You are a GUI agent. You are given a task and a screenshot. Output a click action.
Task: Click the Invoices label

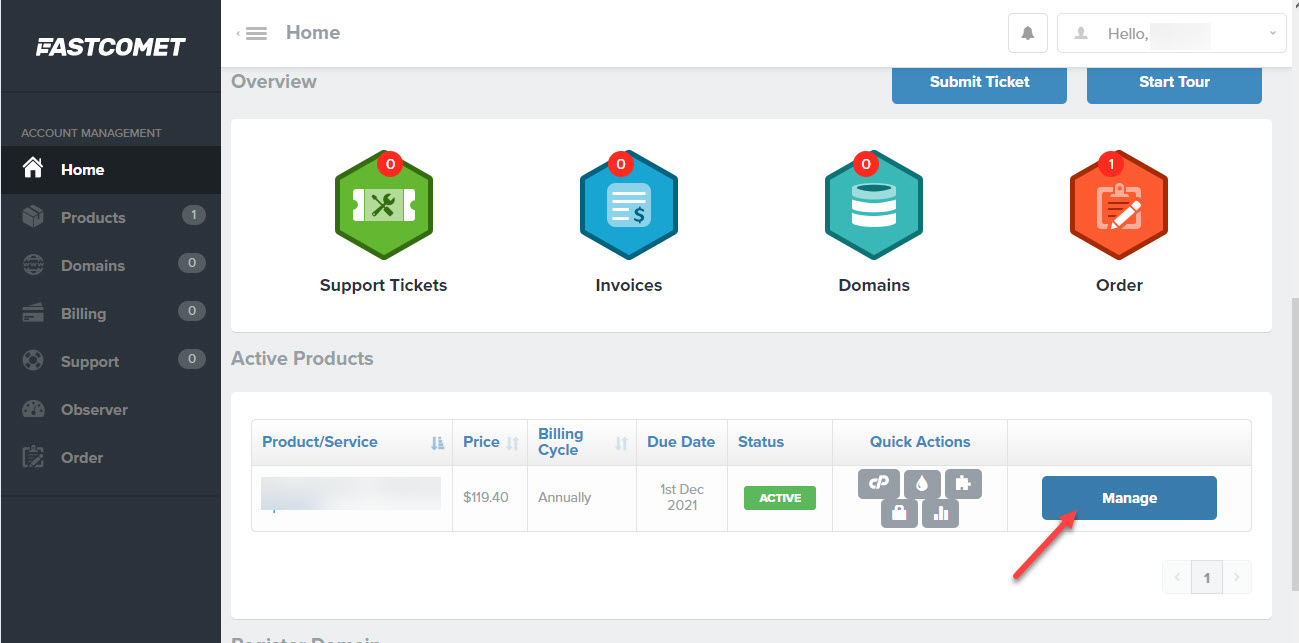coord(628,285)
